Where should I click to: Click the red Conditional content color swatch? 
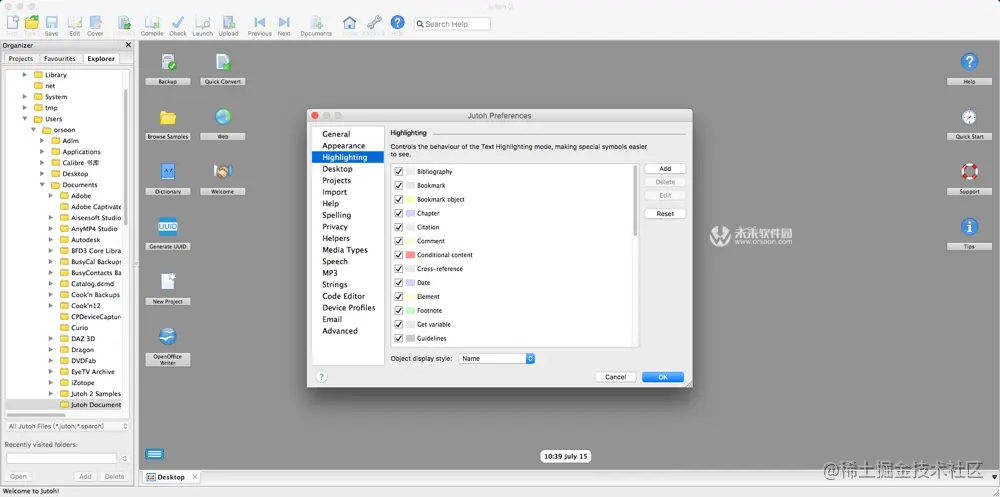410,255
